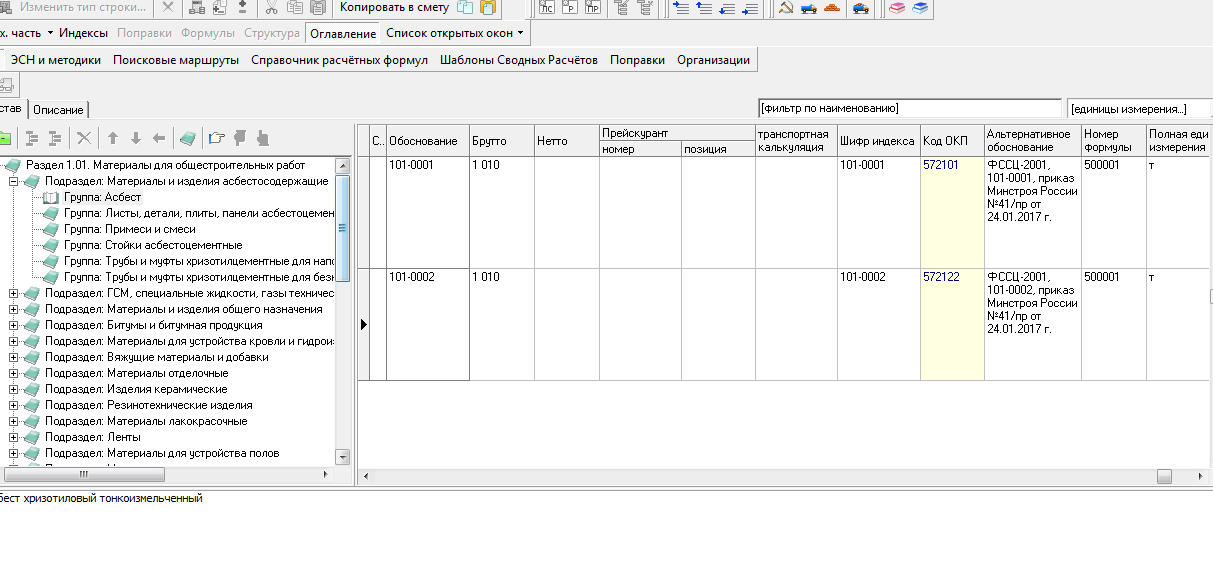Click the green book icon in tree toolbar
1213x577 pixels.
[187, 138]
